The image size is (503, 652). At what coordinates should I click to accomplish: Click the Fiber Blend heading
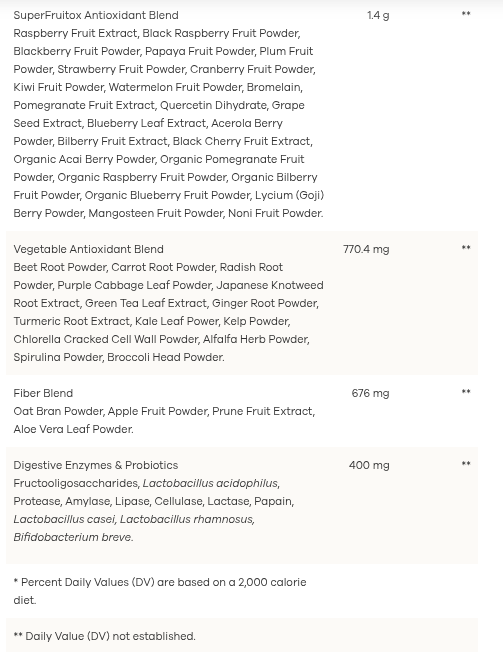43,393
